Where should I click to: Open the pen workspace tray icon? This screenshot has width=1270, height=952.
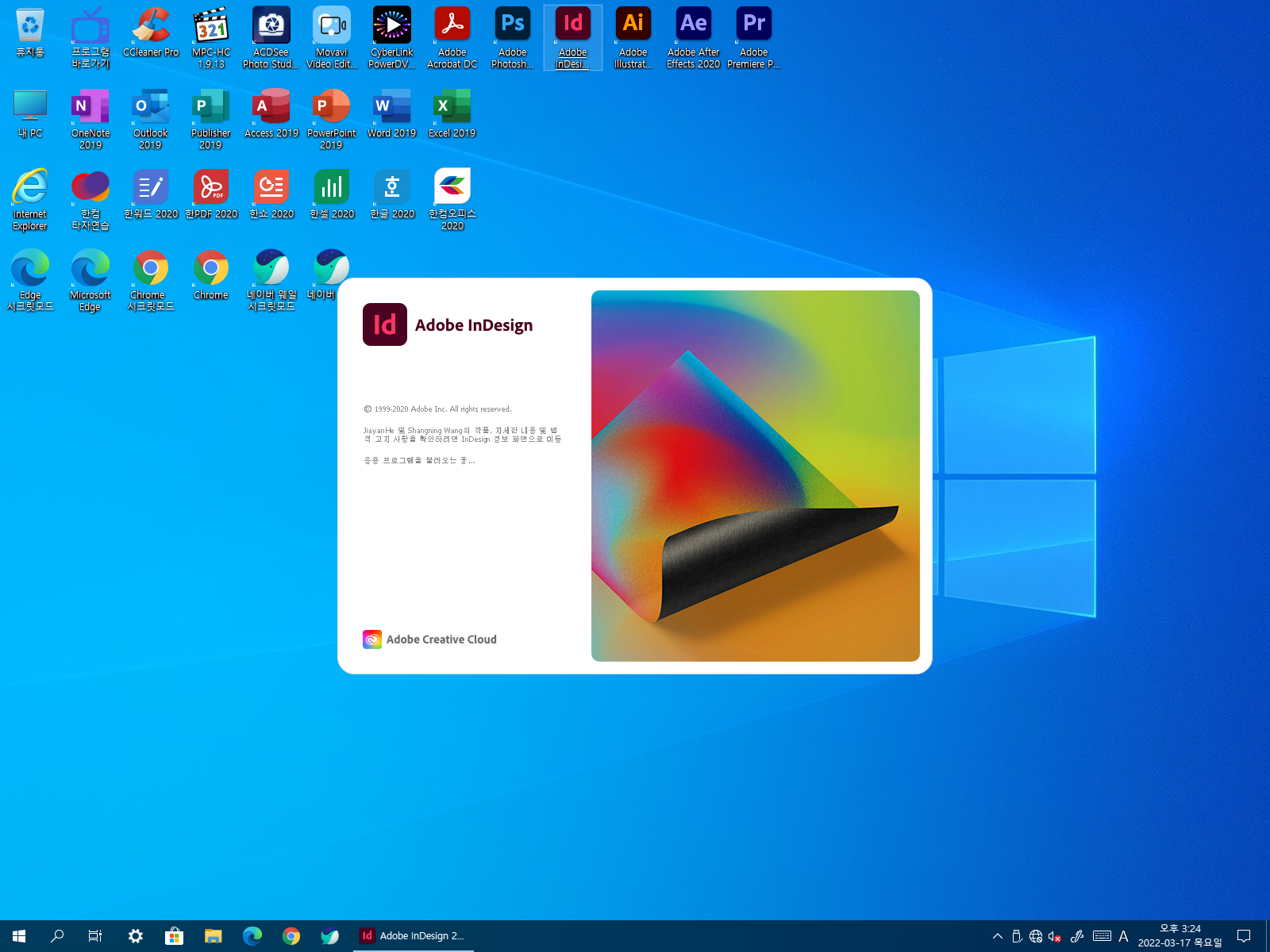(x=1077, y=936)
